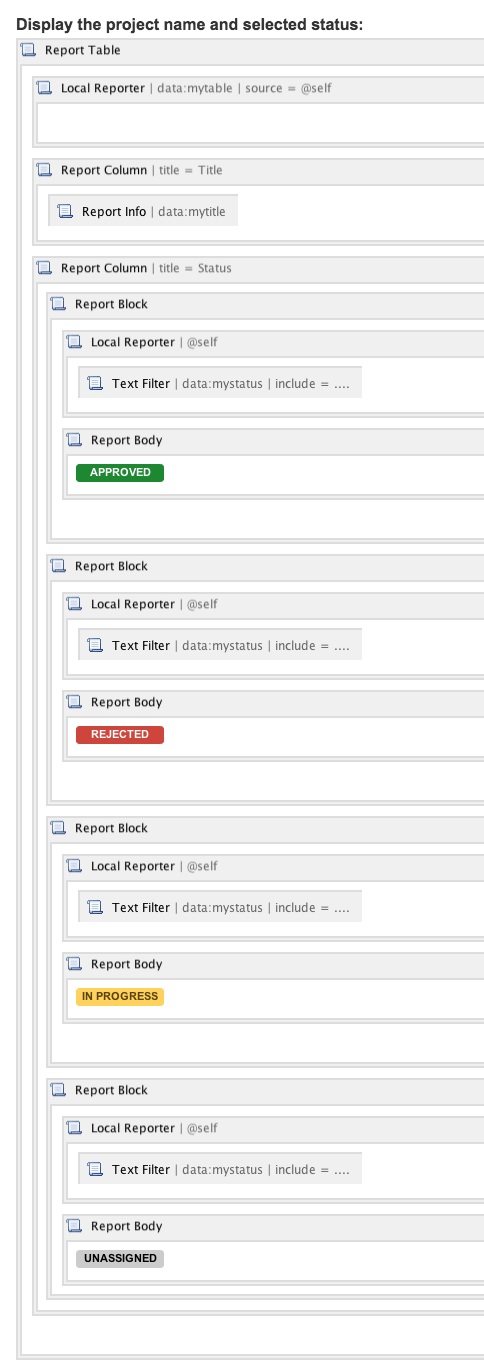
Task: Select the yellow IN PROGRESS status lozenge
Action: [x=120, y=996]
